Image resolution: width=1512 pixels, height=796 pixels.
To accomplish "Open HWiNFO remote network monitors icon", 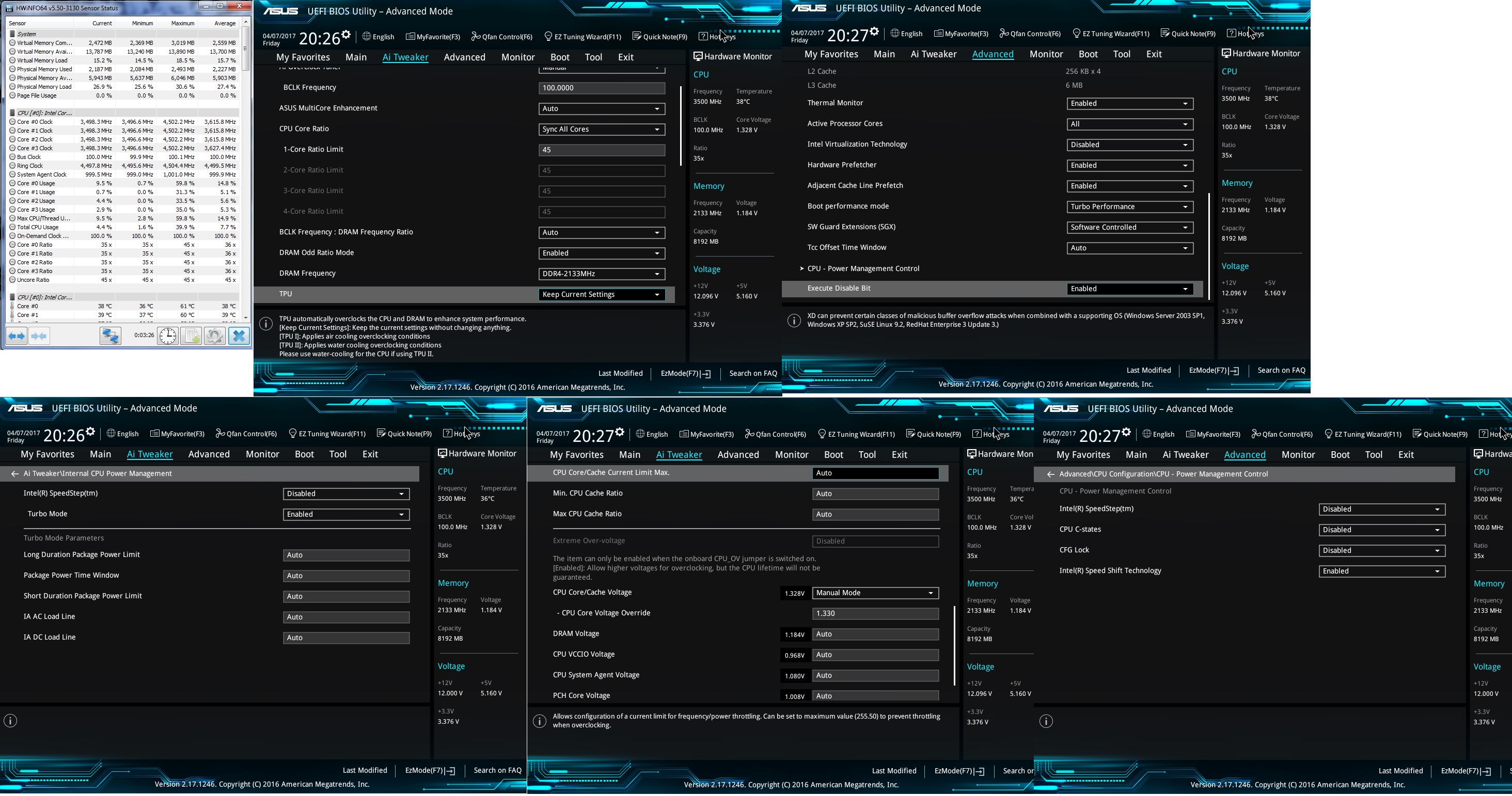I will coord(111,336).
